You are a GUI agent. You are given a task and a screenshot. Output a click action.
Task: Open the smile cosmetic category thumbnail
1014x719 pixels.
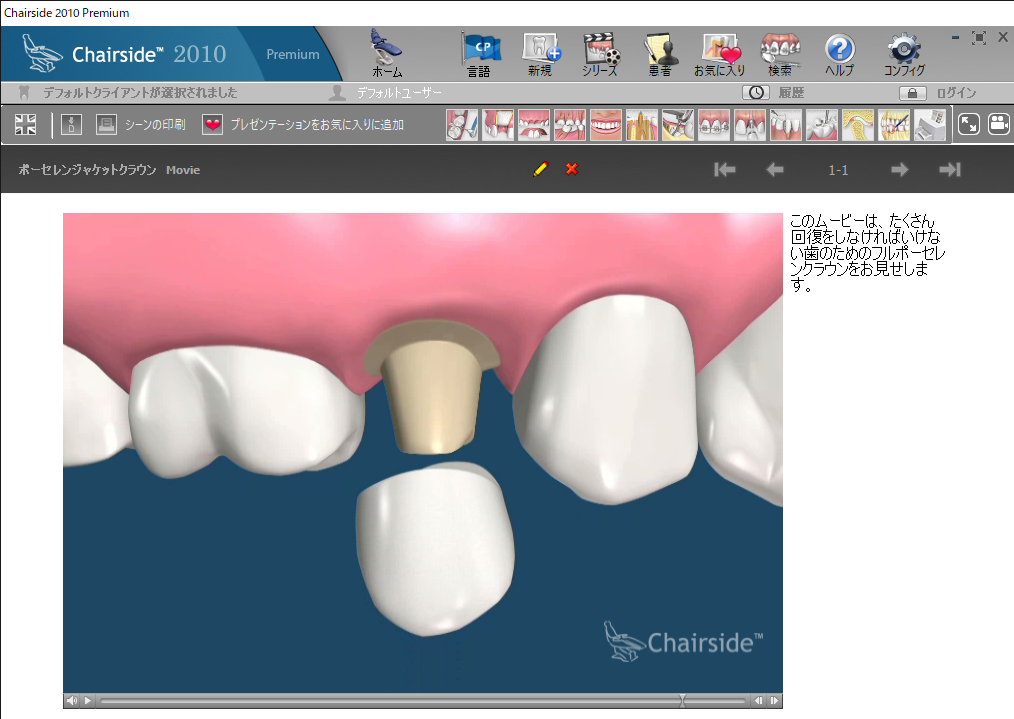click(606, 125)
